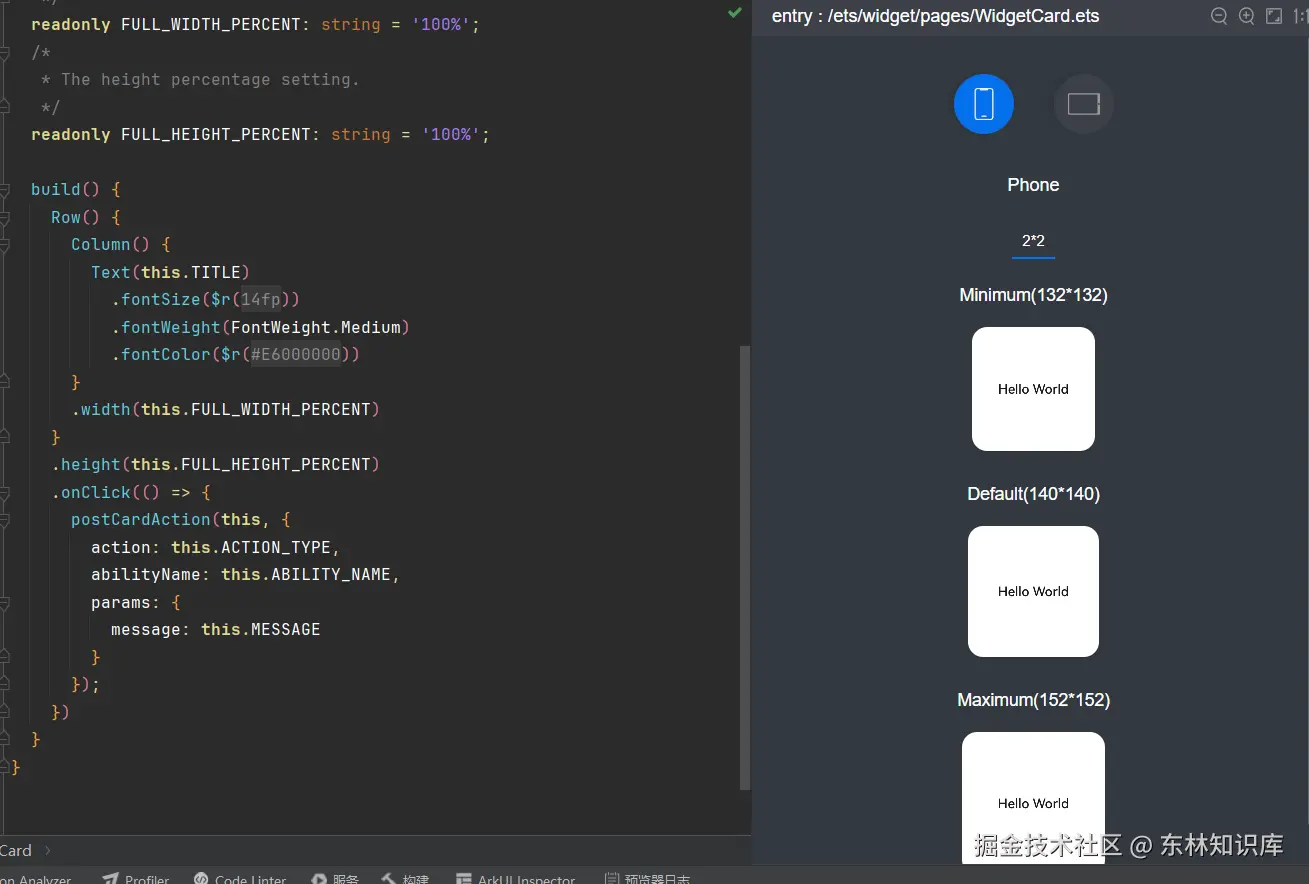Screen dimensions: 1309x884
Task: Click the Maximum(152*152) widget card
Action: click(1033, 798)
